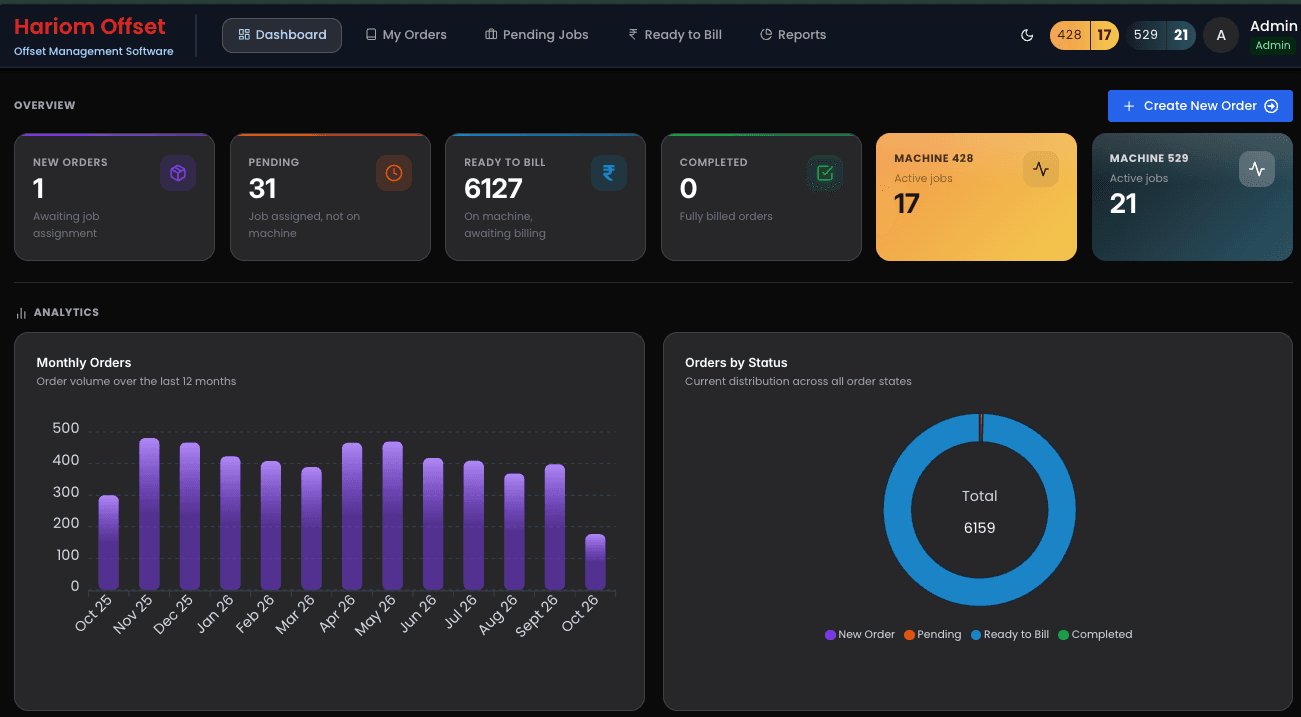
Task: Click the Oct 26 bar
Action: pos(595,562)
